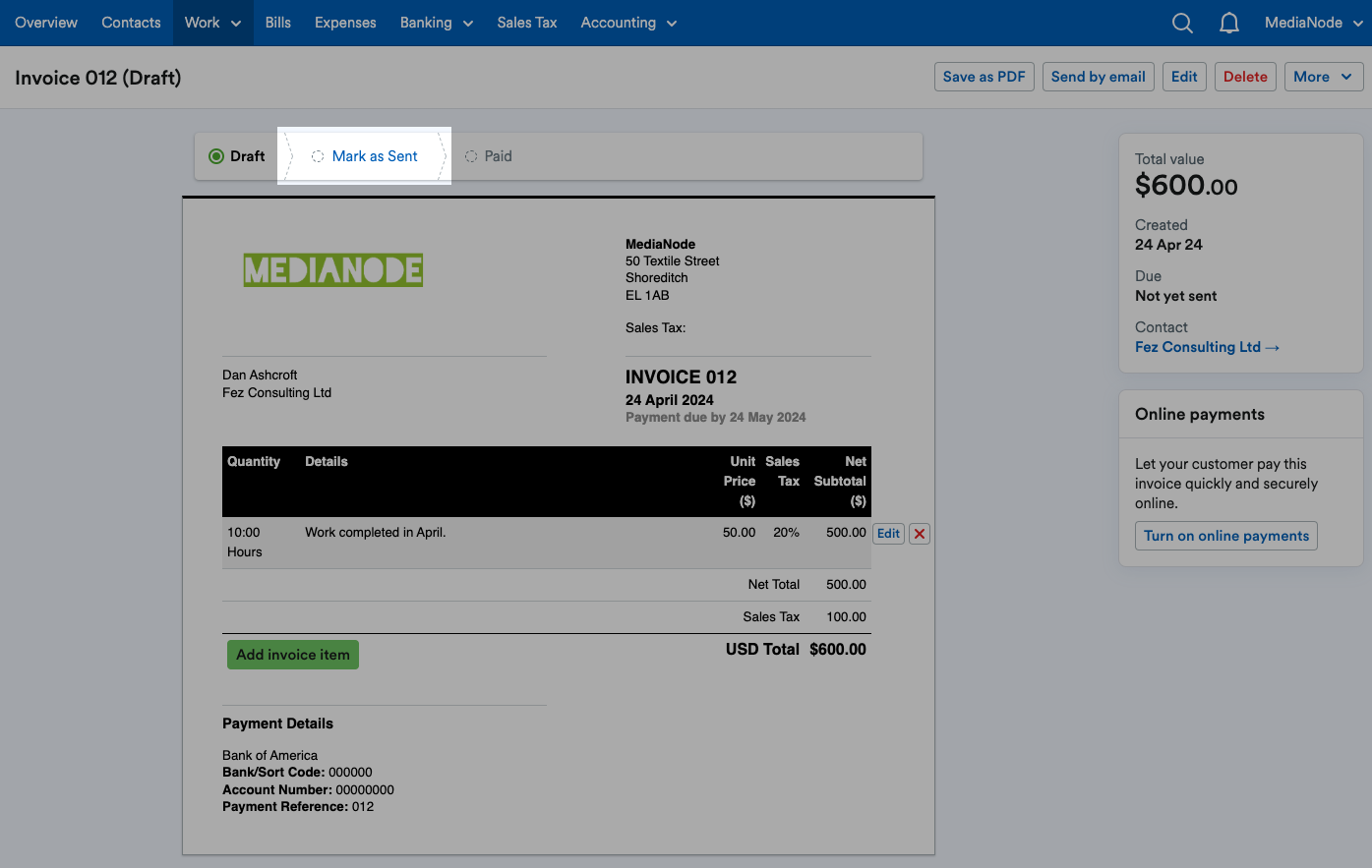Edit the Work completed in April line
Viewport: 1372px width, 868px height.
(888, 534)
